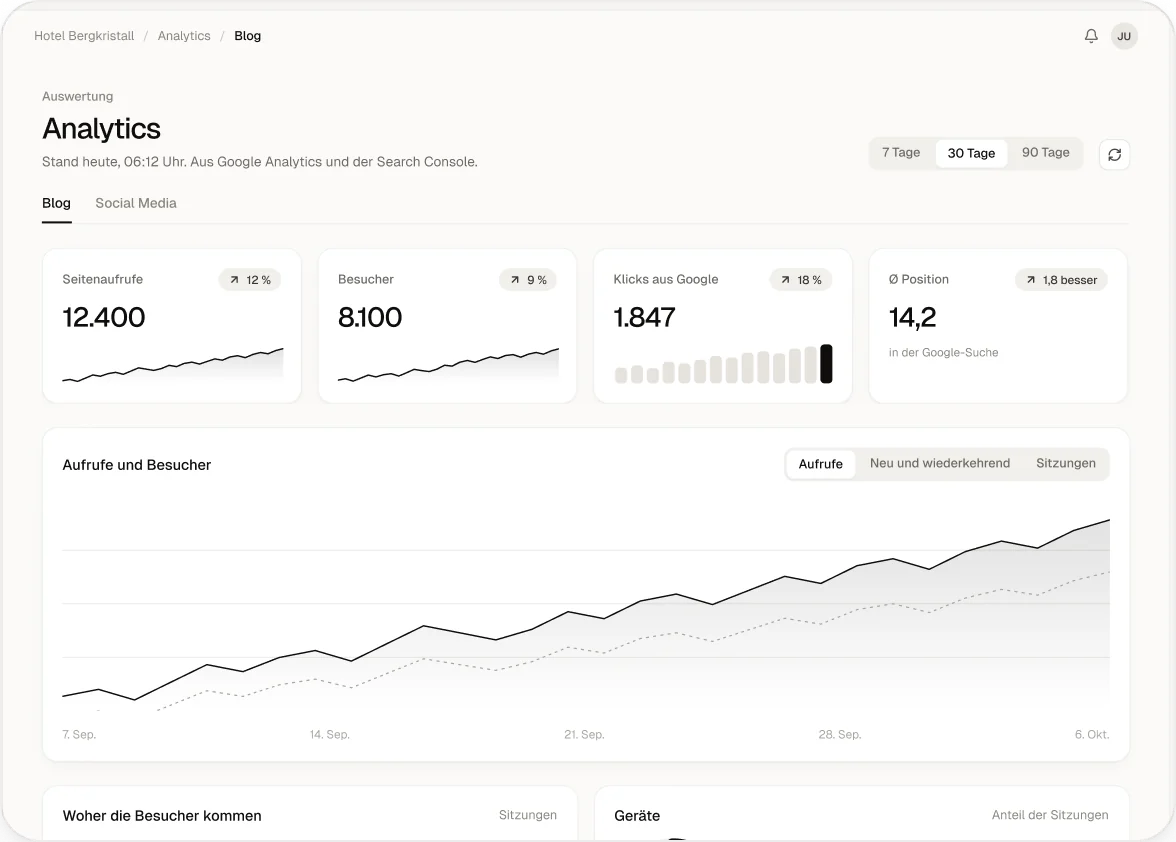This screenshot has height=842, width=1176.
Task: Switch chart to Sitzungen view
Action: point(1066,464)
